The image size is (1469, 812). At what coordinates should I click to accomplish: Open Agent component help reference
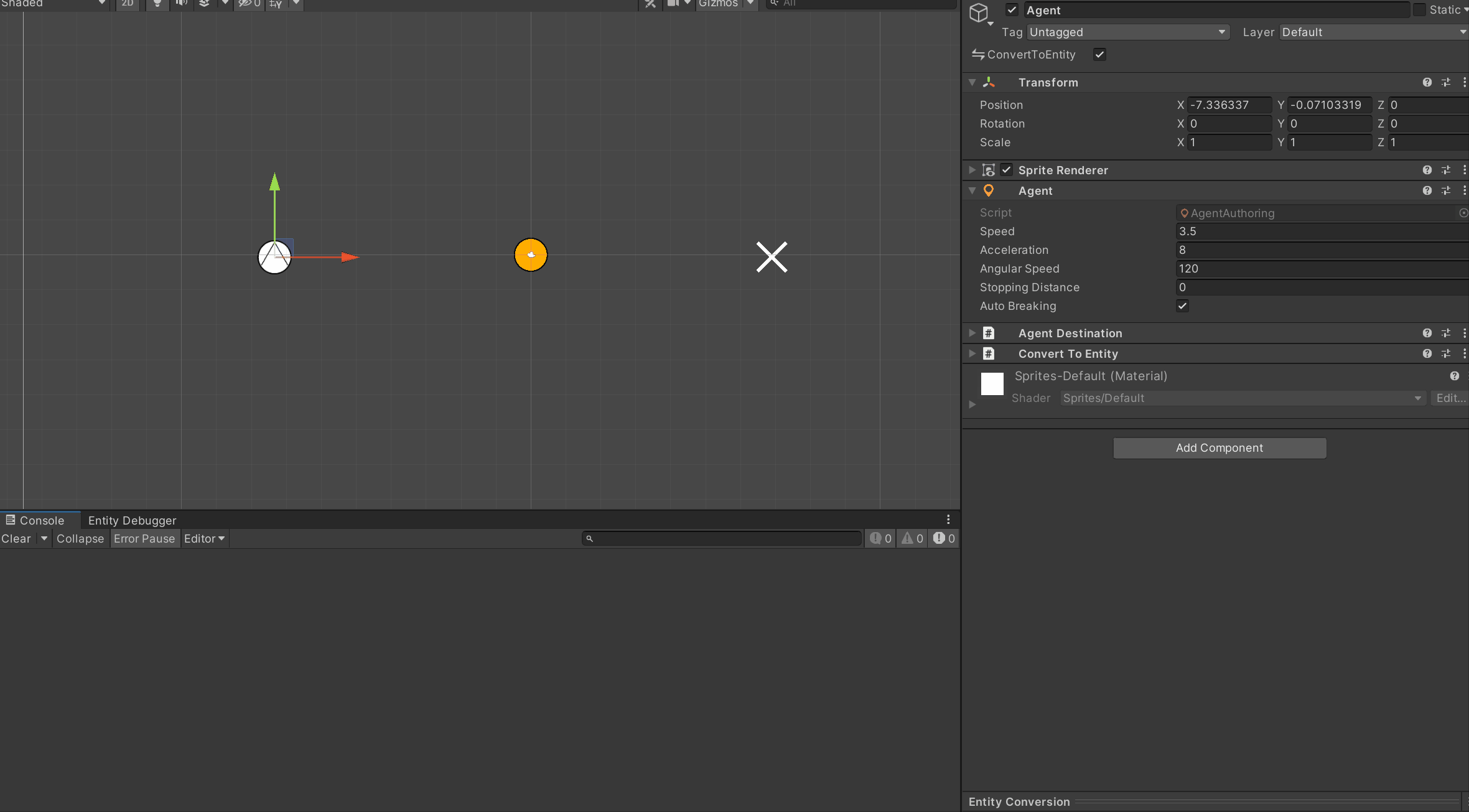(1427, 190)
